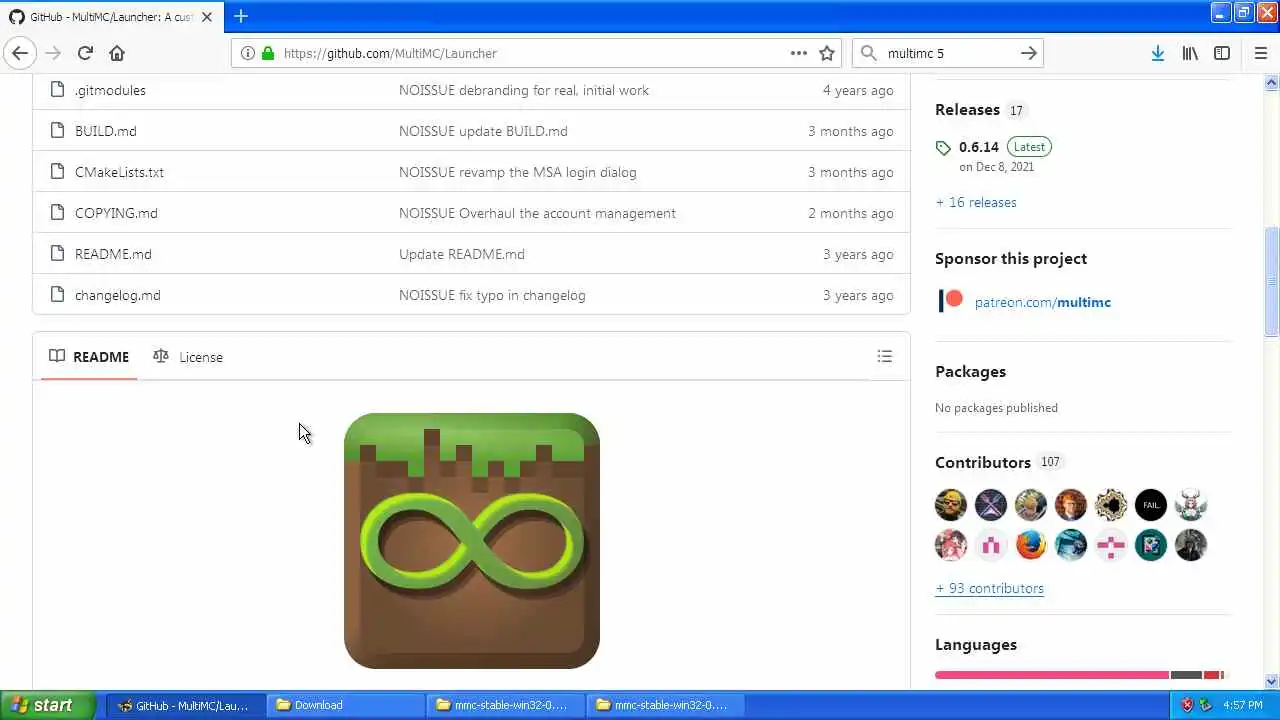
Task: Open the pink plus-sign contributor avatar
Action: click(1111, 545)
